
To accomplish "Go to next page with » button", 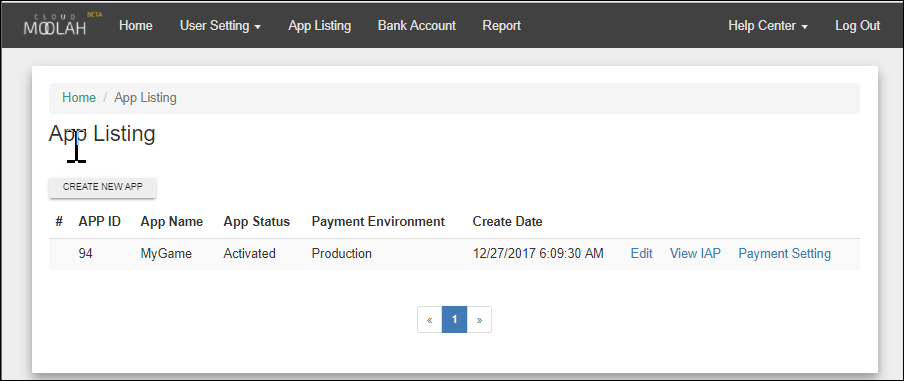I will coord(479,319).
